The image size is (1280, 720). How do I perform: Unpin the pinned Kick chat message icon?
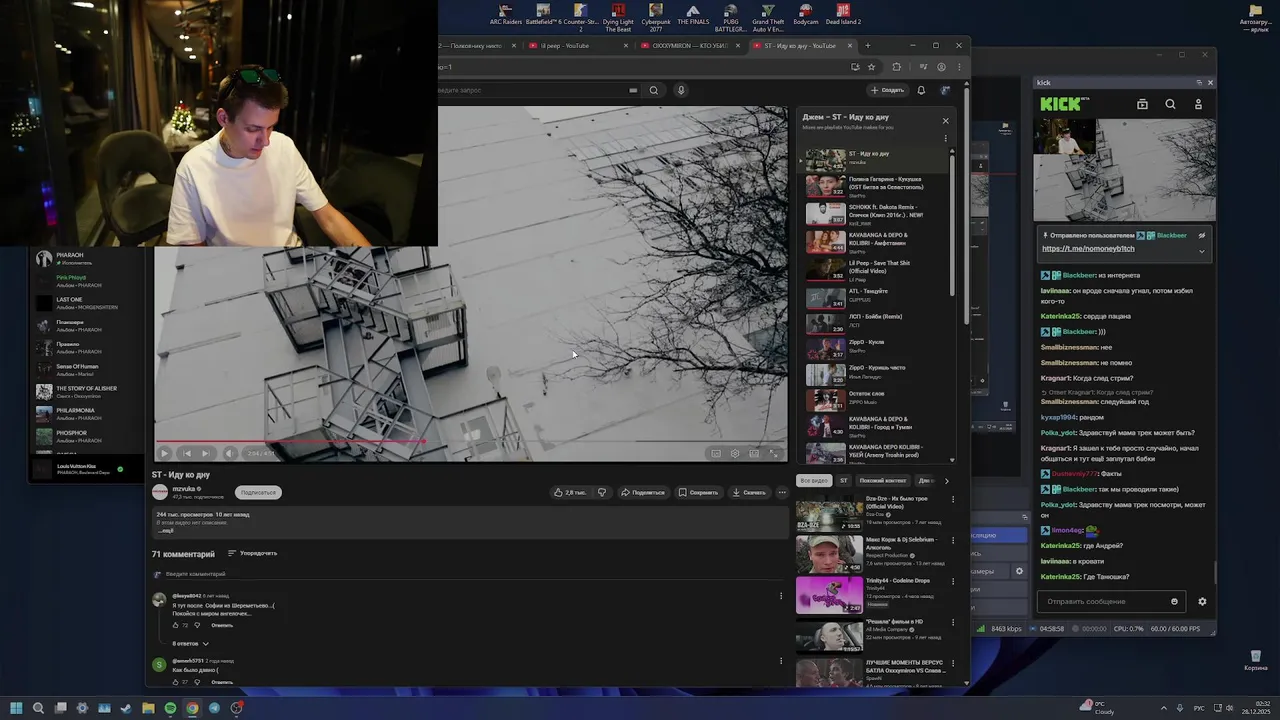[x=1202, y=235]
